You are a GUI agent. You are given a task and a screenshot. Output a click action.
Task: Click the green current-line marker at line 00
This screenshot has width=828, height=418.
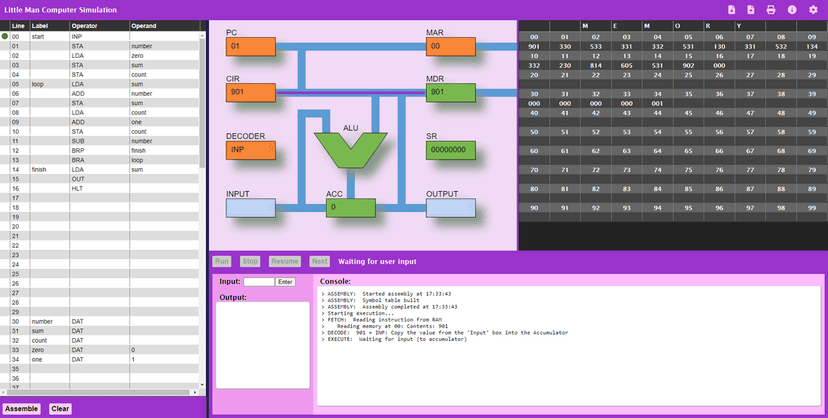point(5,36)
